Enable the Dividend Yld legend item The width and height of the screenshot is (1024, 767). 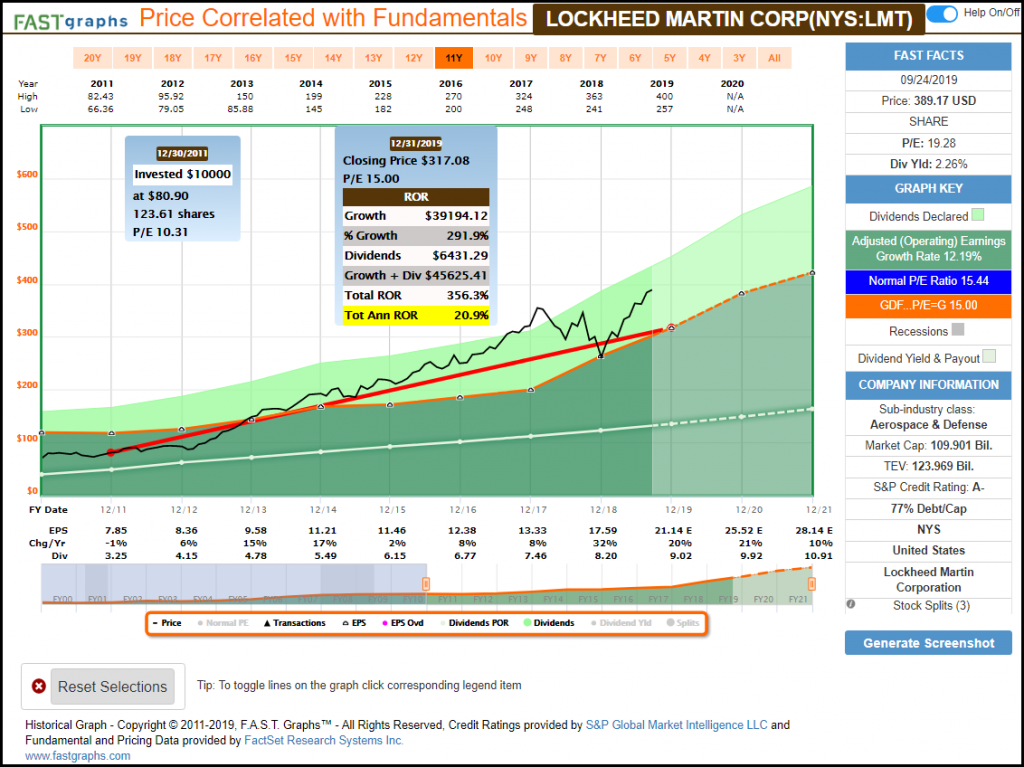[x=624, y=623]
